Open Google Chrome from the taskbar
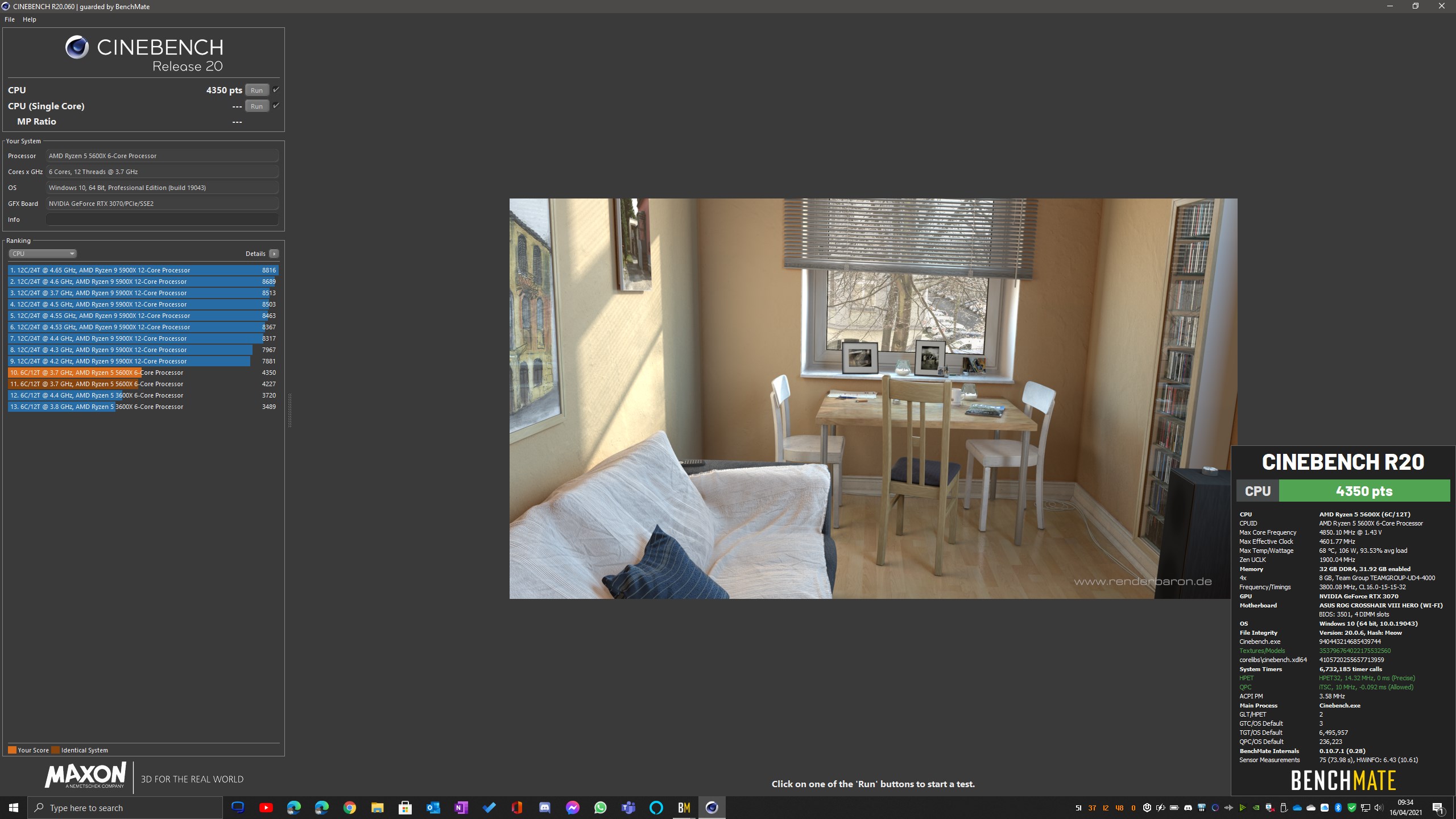1456x819 pixels. (x=349, y=808)
